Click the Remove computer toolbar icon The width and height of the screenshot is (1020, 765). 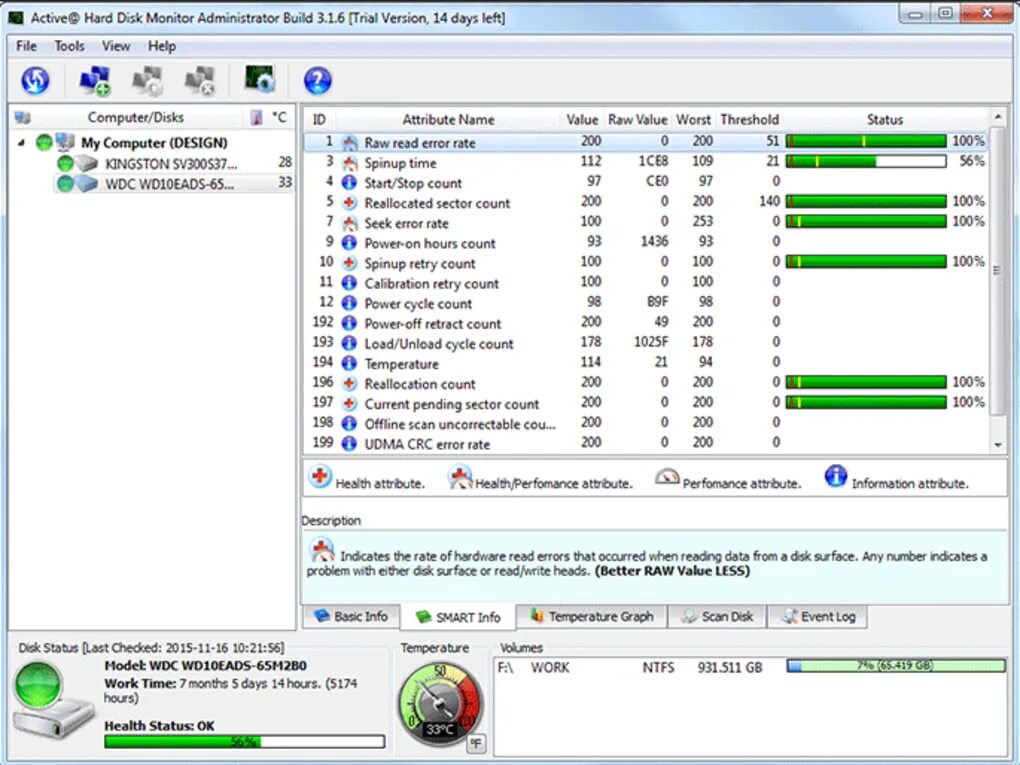pos(200,81)
